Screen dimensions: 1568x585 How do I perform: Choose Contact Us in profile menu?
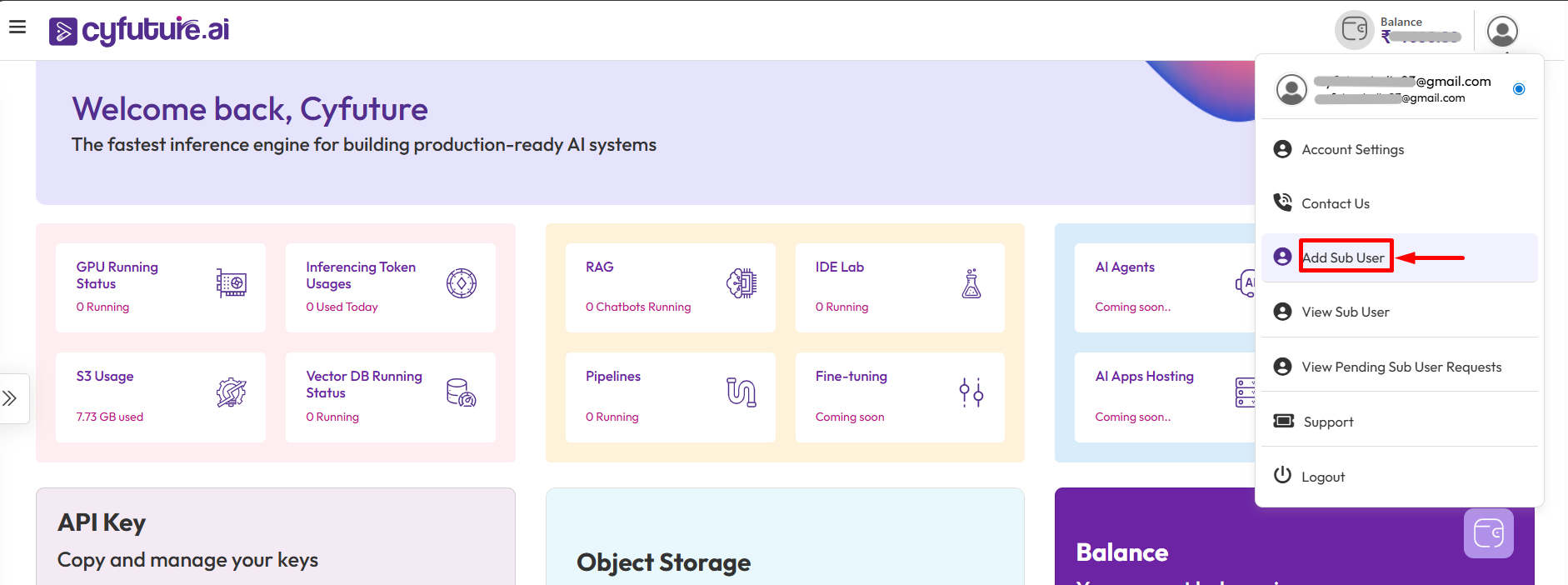(x=1335, y=204)
